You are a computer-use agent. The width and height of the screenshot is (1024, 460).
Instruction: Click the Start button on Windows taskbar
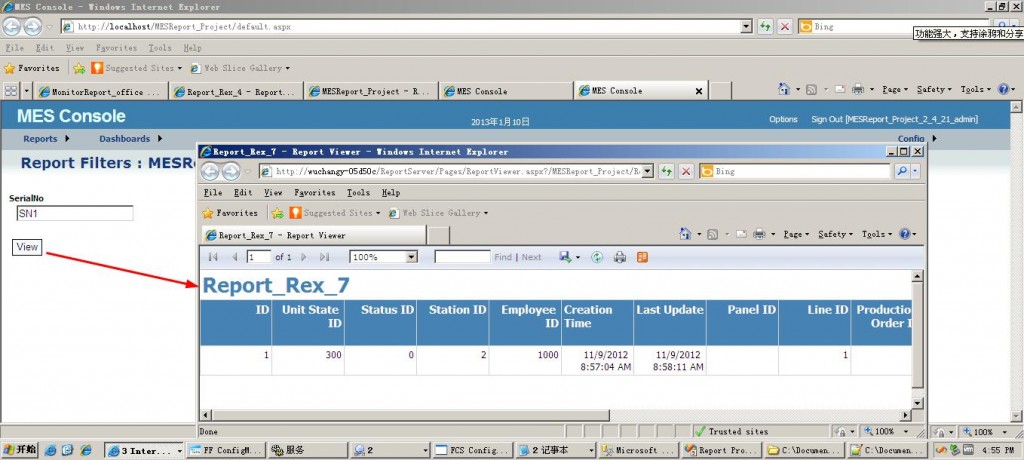[x=19, y=450]
